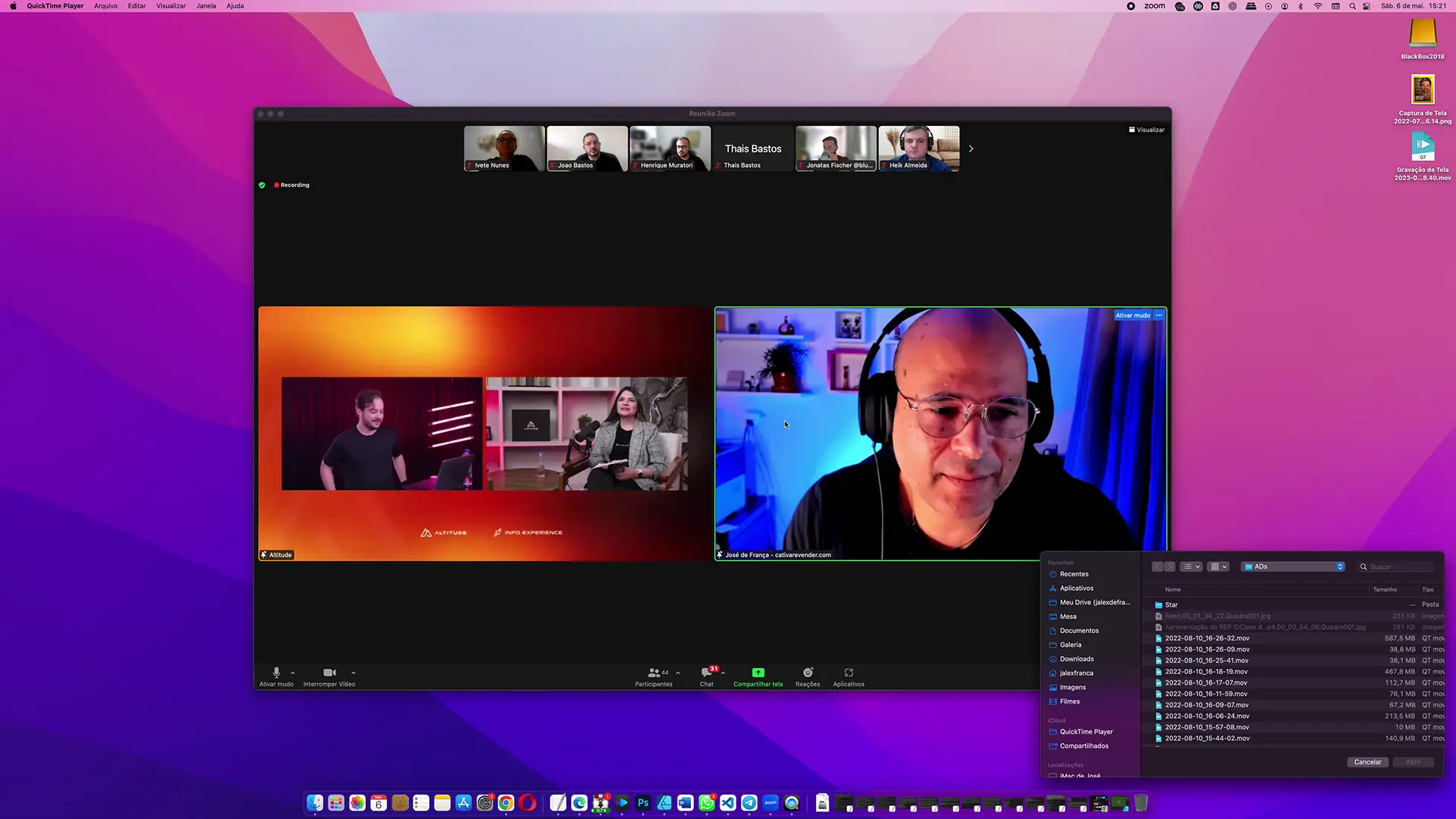Open the Participantes list icon
The height and width of the screenshot is (819, 1456).
[653, 673]
